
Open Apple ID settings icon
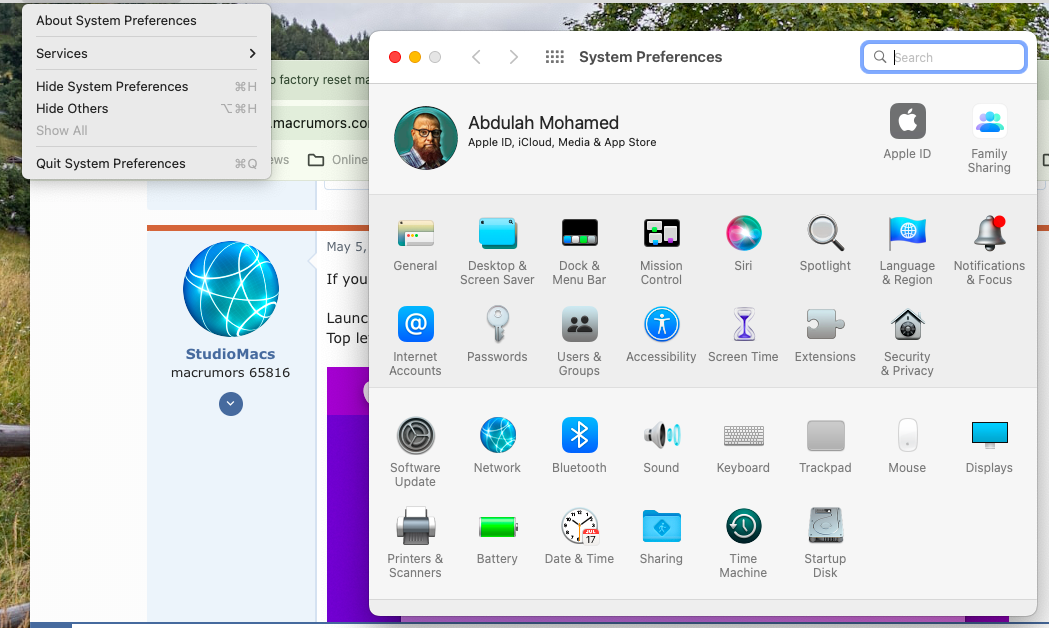click(x=907, y=121)
